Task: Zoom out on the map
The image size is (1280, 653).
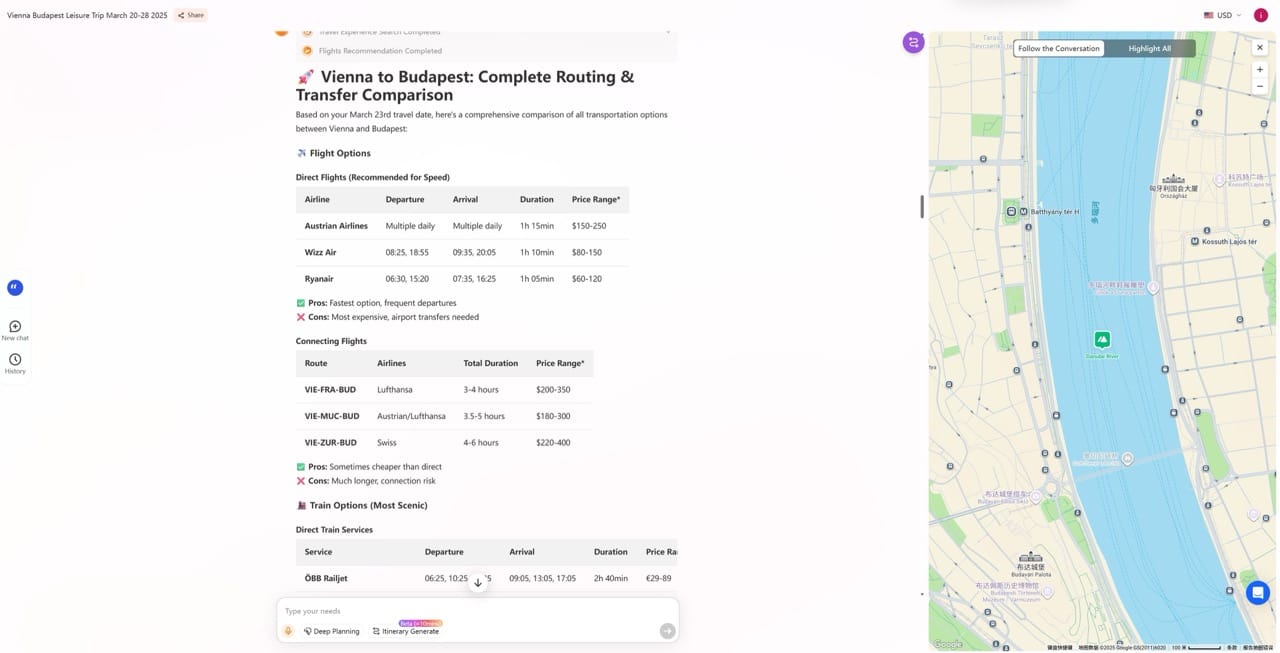Action: tap(1260, 87)
